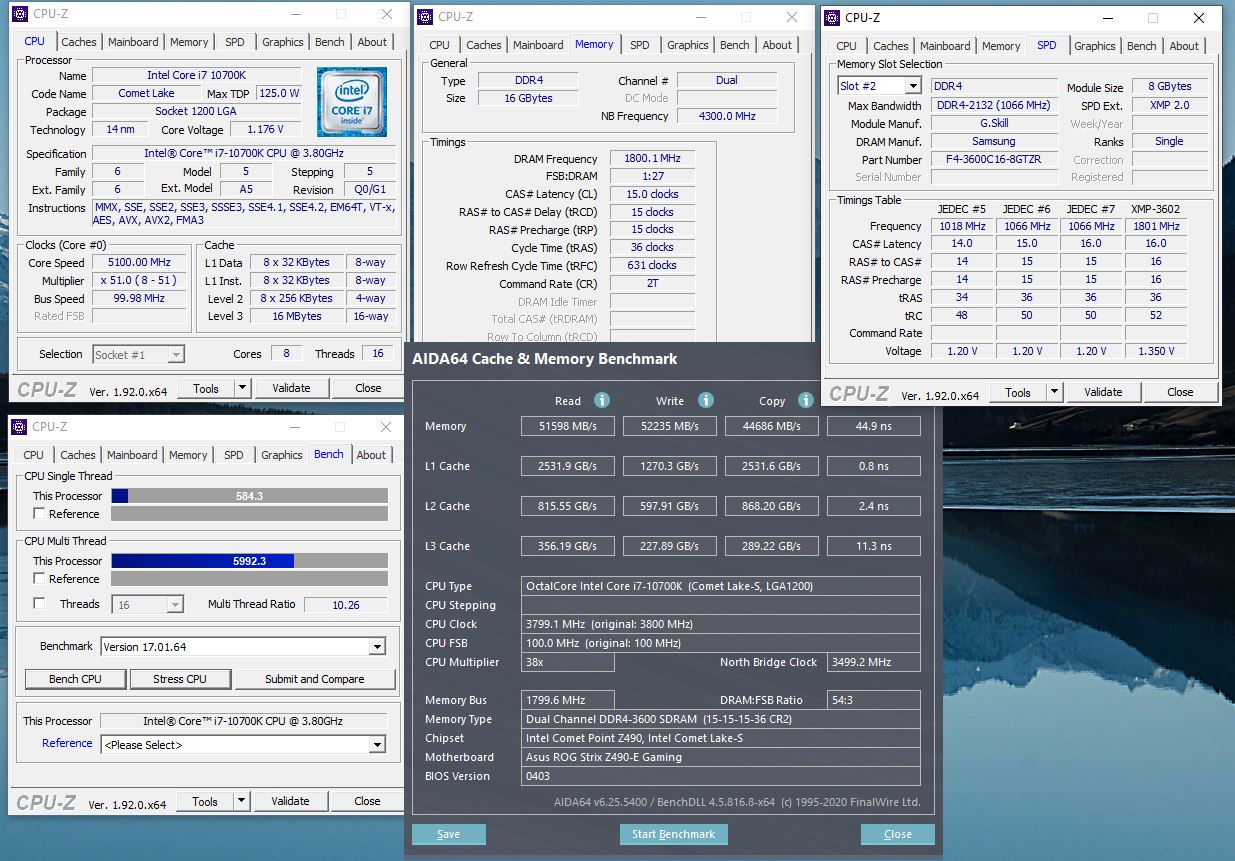Click North Bridge Clock 3499.2 MHz value
This screenshot has height=861, width=1235.
pyautogui.click(x=873, y=662)
